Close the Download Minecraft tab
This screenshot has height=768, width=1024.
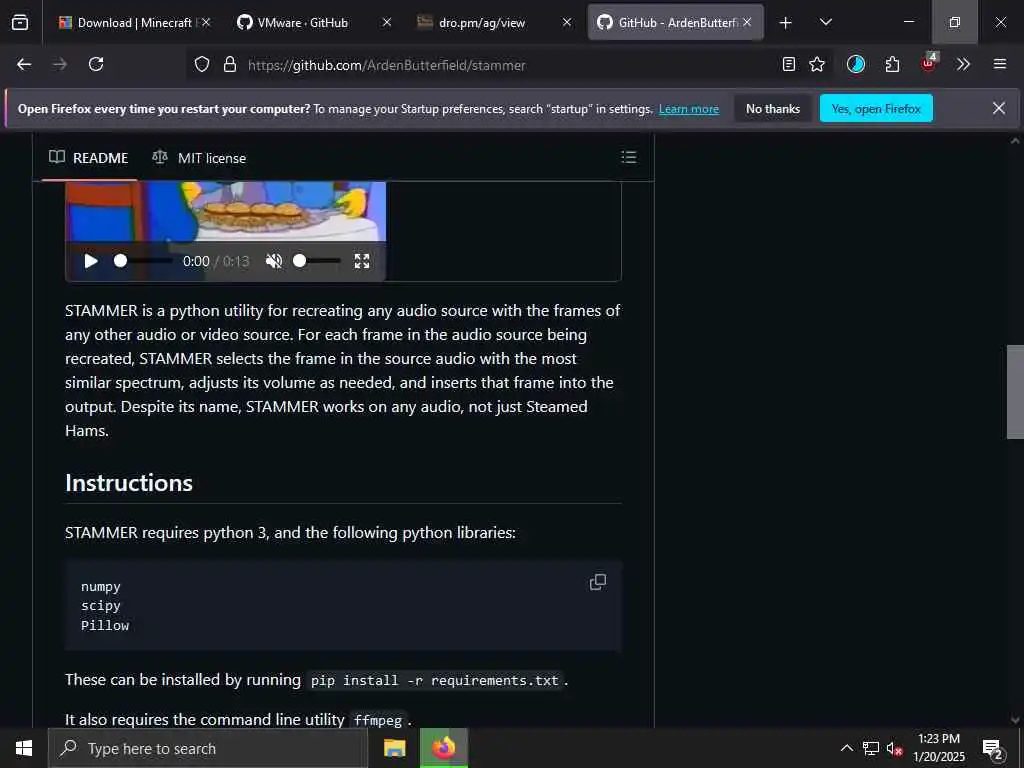[x=206, y=22]
